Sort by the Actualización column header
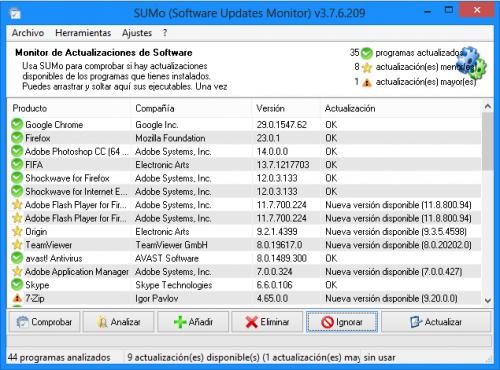This screenshot has width=500, height=370. (401, 108)
